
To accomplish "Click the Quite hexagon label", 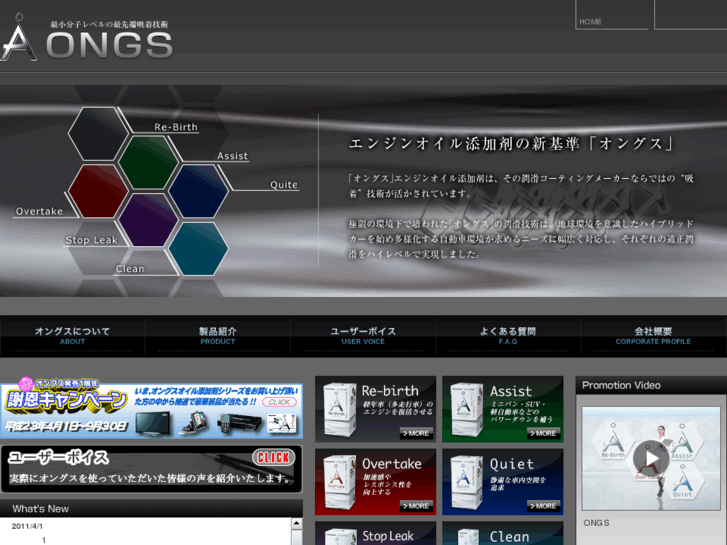I will click(284, 185).
